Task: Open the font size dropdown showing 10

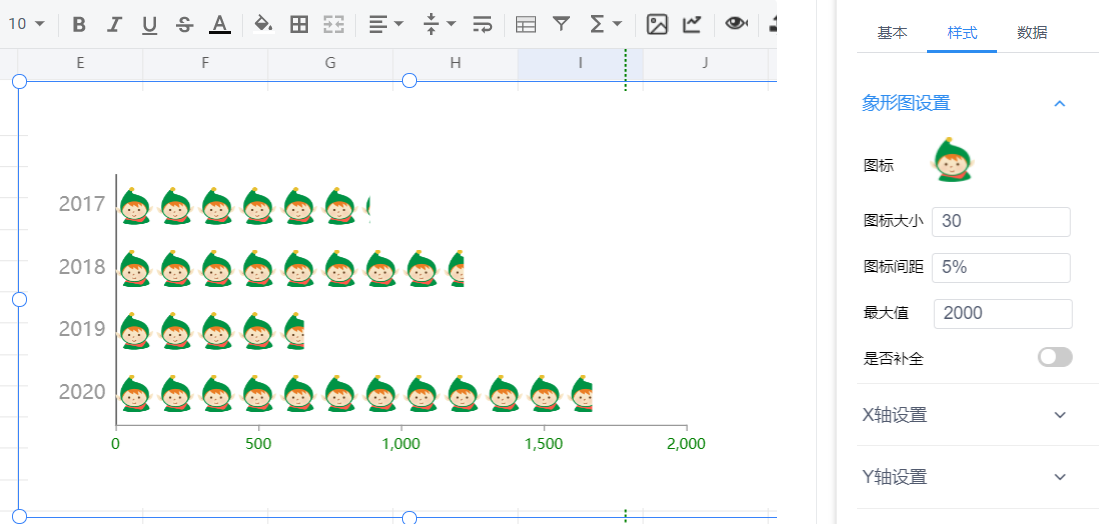Action: click(x=27, y=25)
